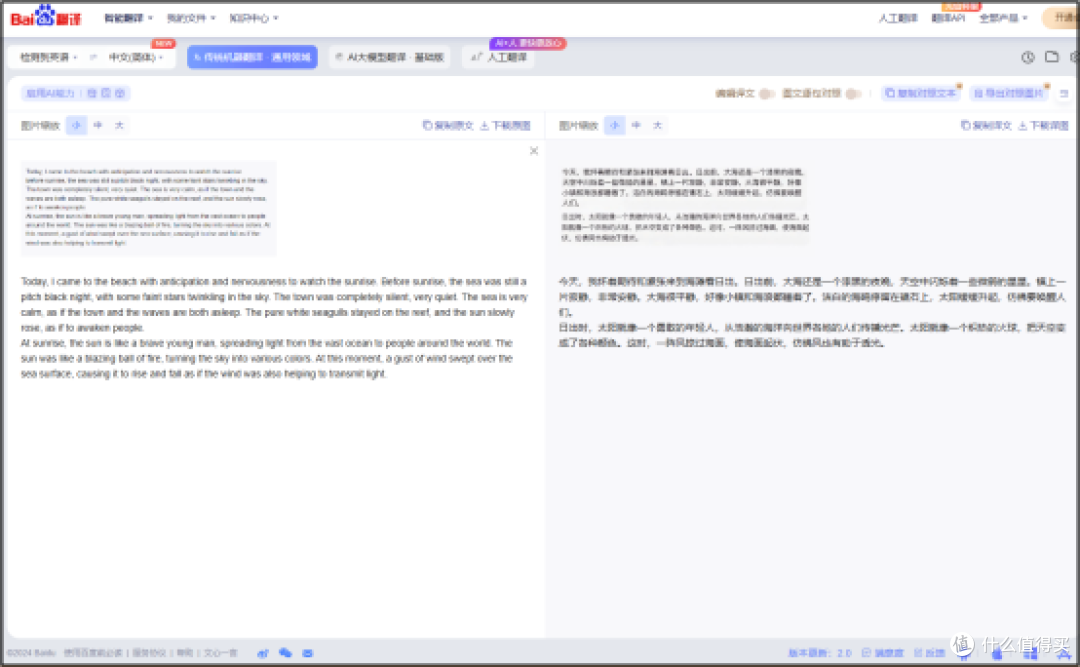The image size is (1080, 667).
Task: Select the AI大模型翻译 · 基础版 tab
Action: coord(389,57)
